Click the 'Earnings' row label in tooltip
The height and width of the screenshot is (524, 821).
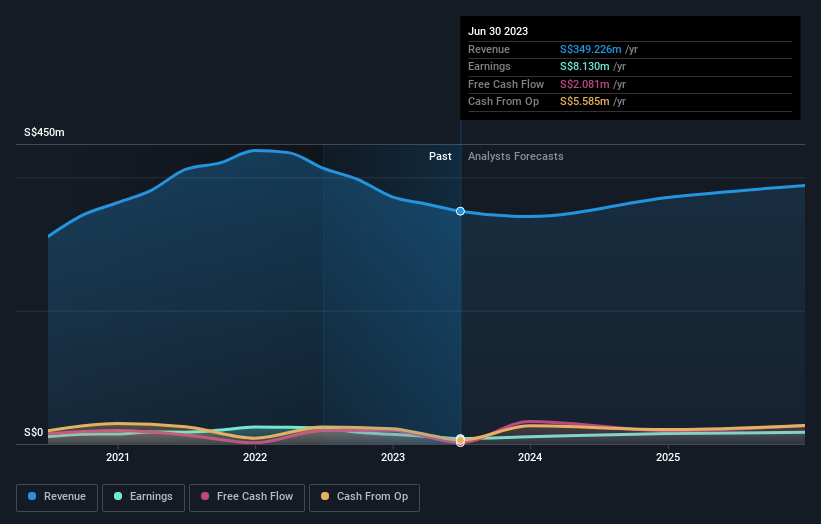[489, 66]
